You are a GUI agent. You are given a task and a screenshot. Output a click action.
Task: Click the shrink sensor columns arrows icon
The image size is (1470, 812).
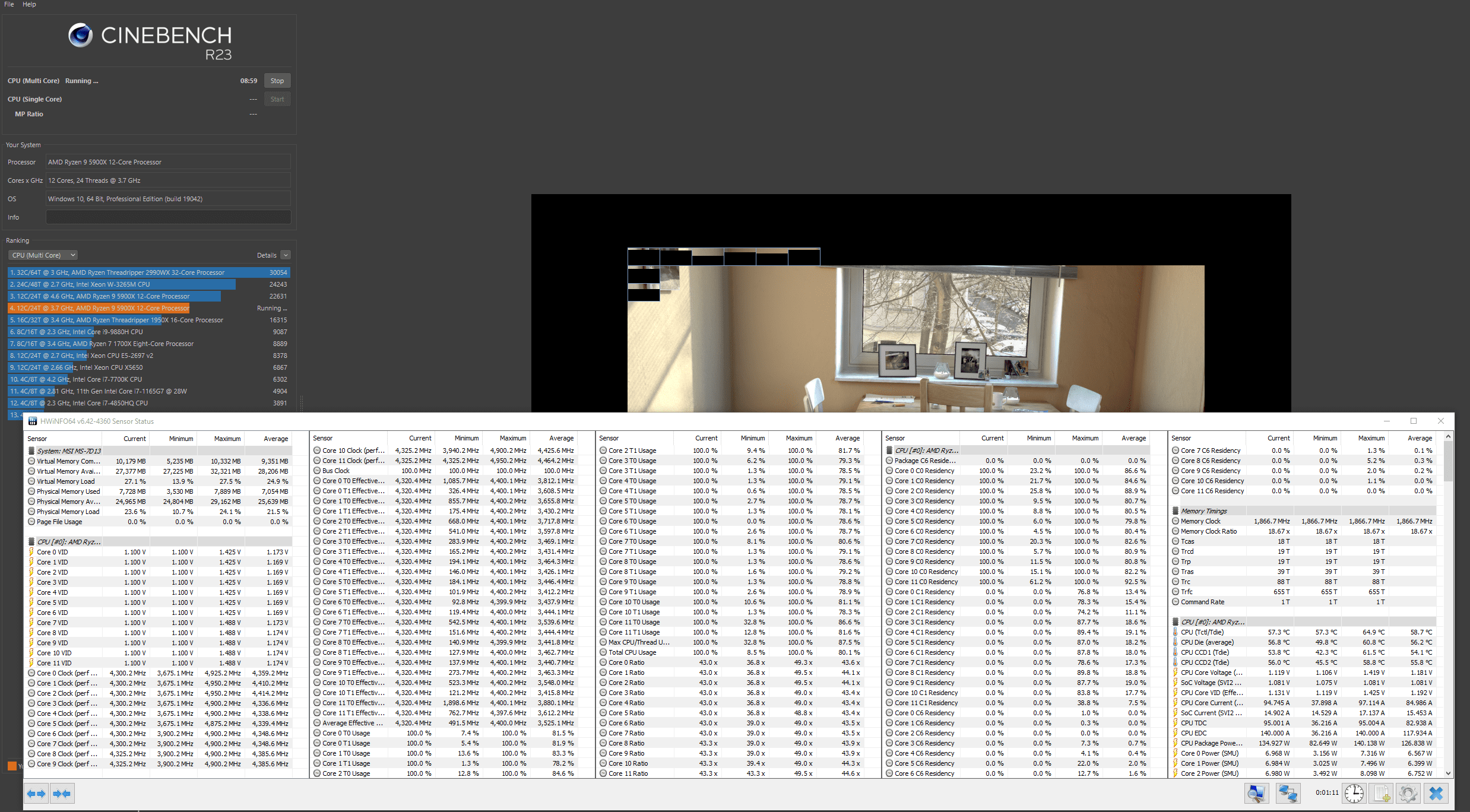[62, 794]
